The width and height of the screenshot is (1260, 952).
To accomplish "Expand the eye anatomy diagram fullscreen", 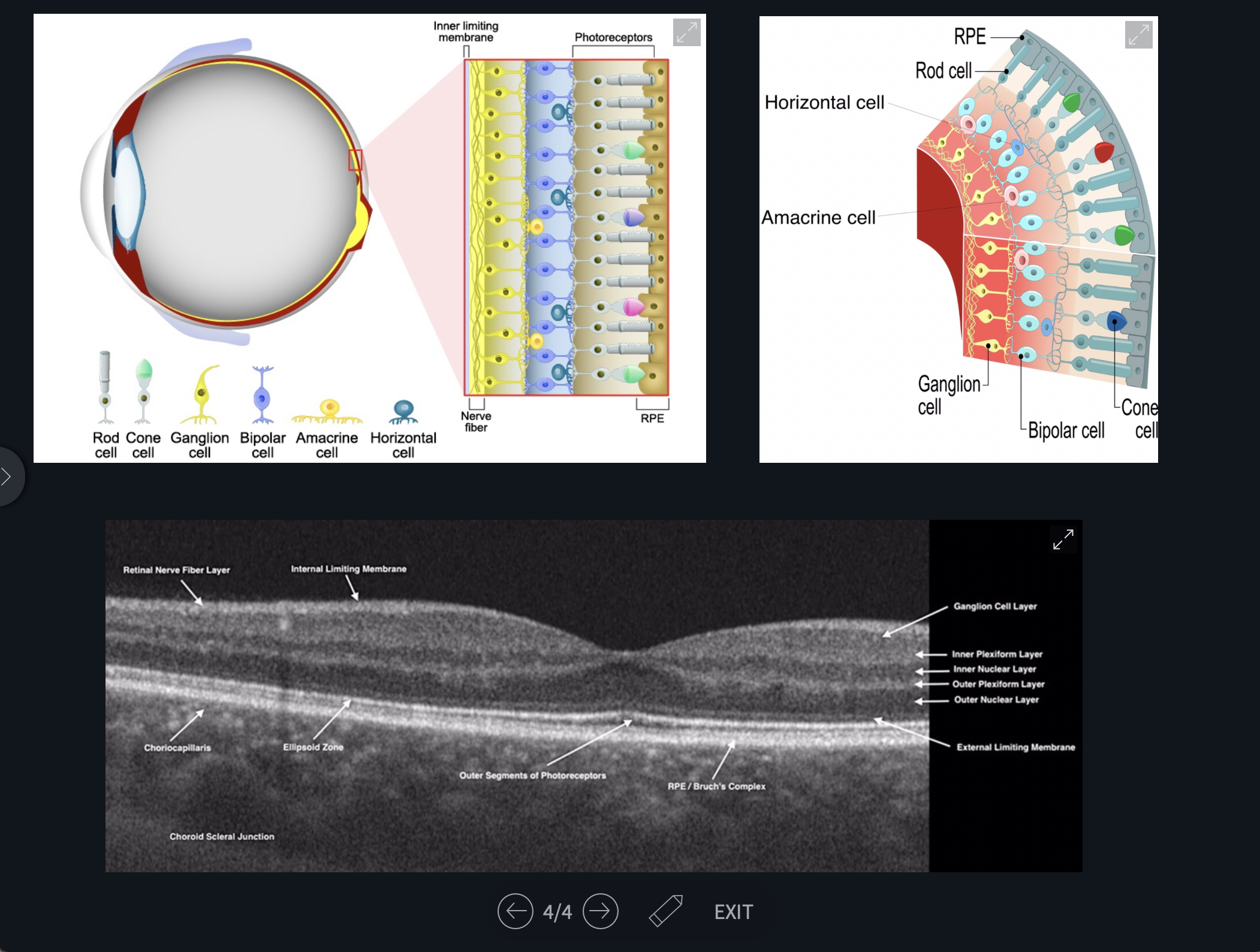I will [686, 32].
